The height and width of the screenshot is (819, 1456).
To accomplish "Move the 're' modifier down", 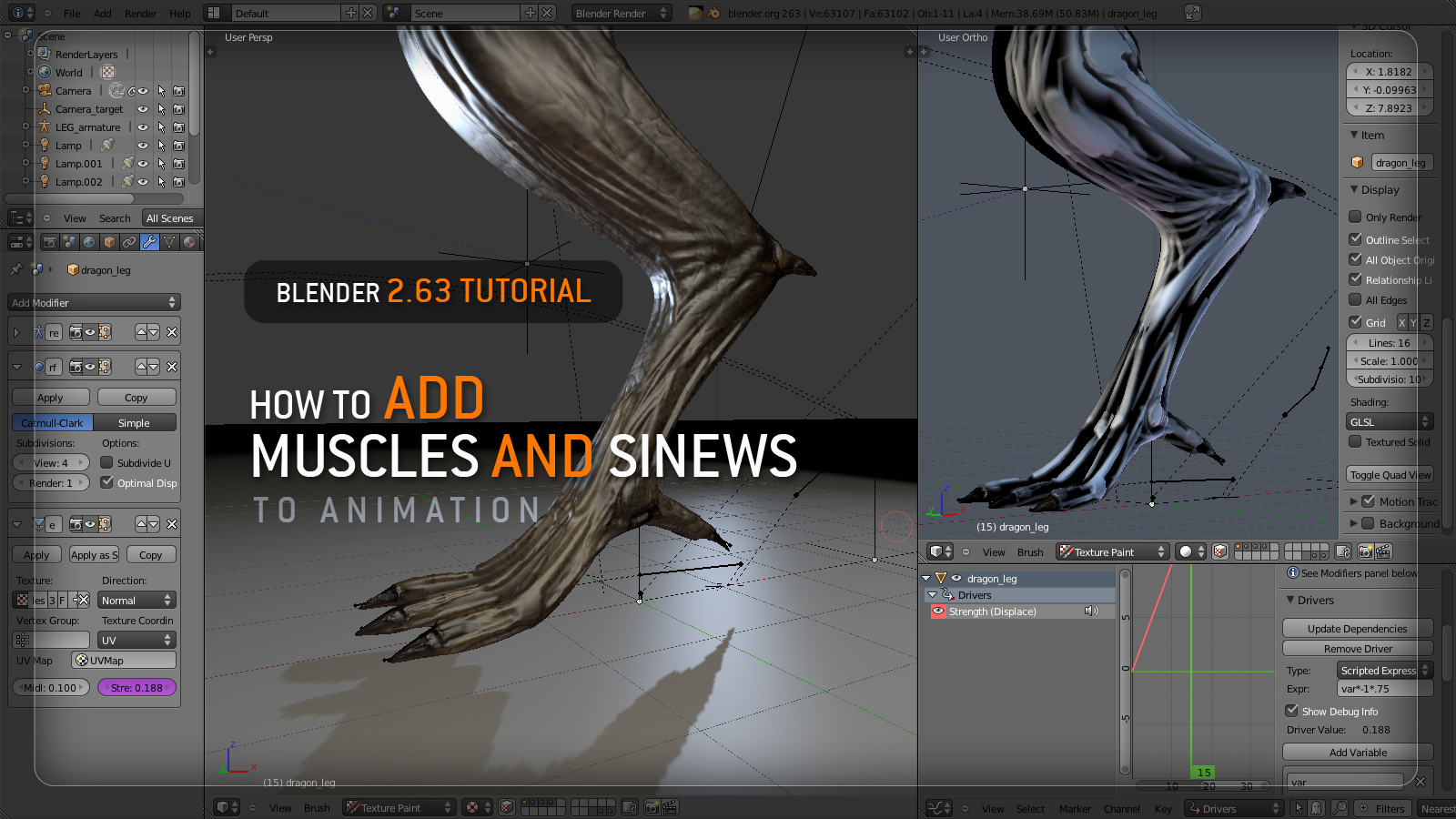I will pyautogui.click(x=153, y=332).
